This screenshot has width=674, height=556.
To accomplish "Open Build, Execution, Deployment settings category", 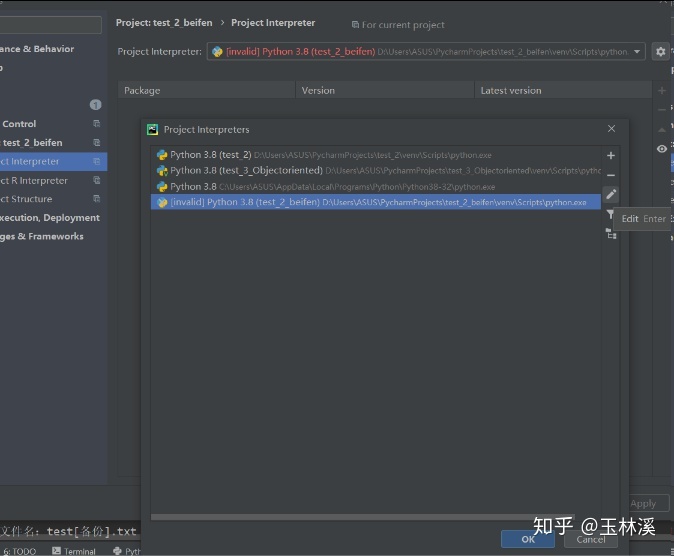I will point(53,218).
